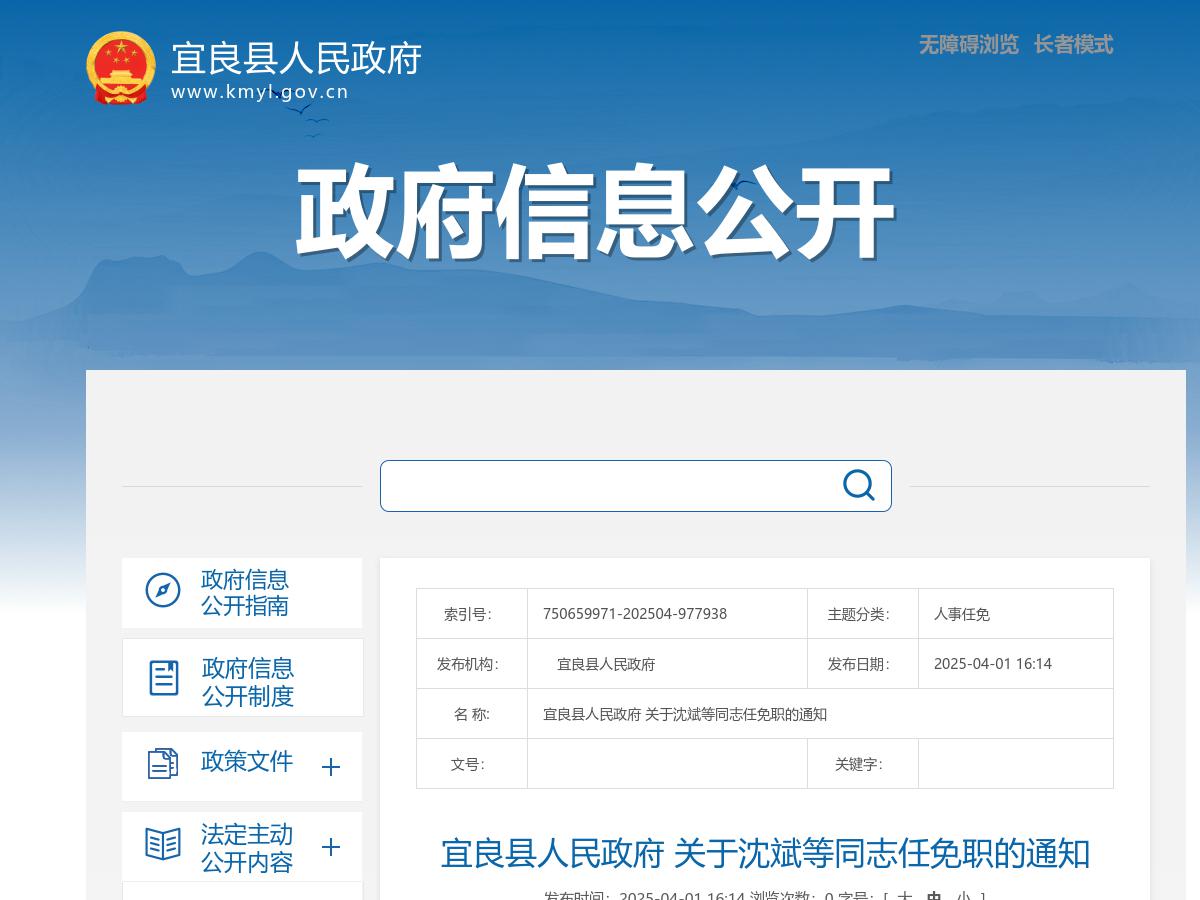The image size is (1200, 900).
Task: Click the document icon beside 政府信息公开制度
Action: coord(161,677)
